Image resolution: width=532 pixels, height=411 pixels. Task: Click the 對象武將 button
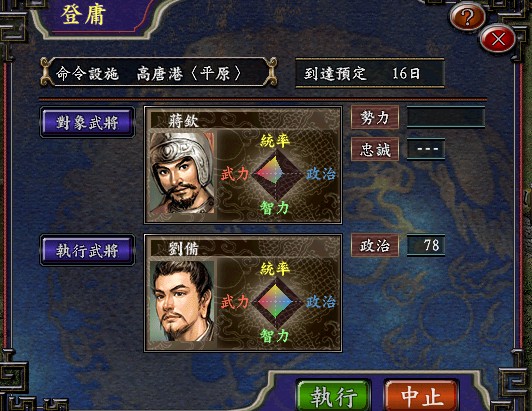87,123
